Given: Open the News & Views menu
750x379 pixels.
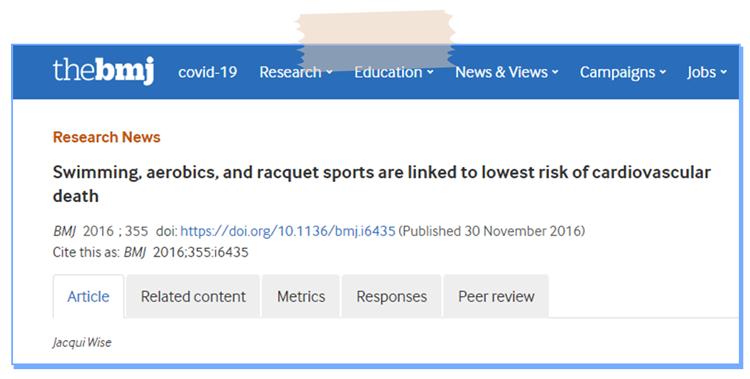Looking at the screenshot, I should [x=501, y=72].
